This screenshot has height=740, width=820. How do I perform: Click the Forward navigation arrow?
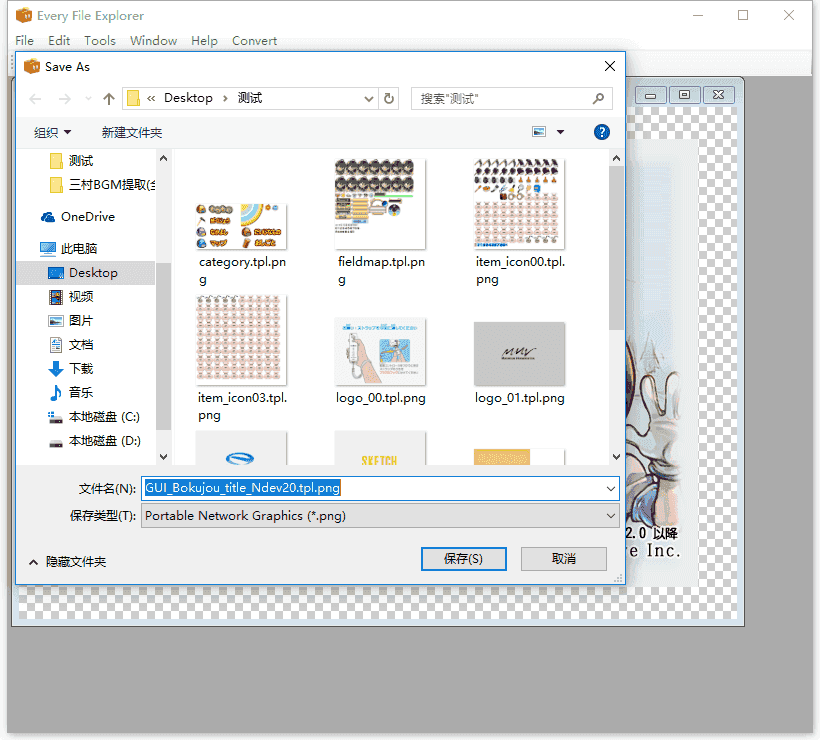[x=64, y=99]
